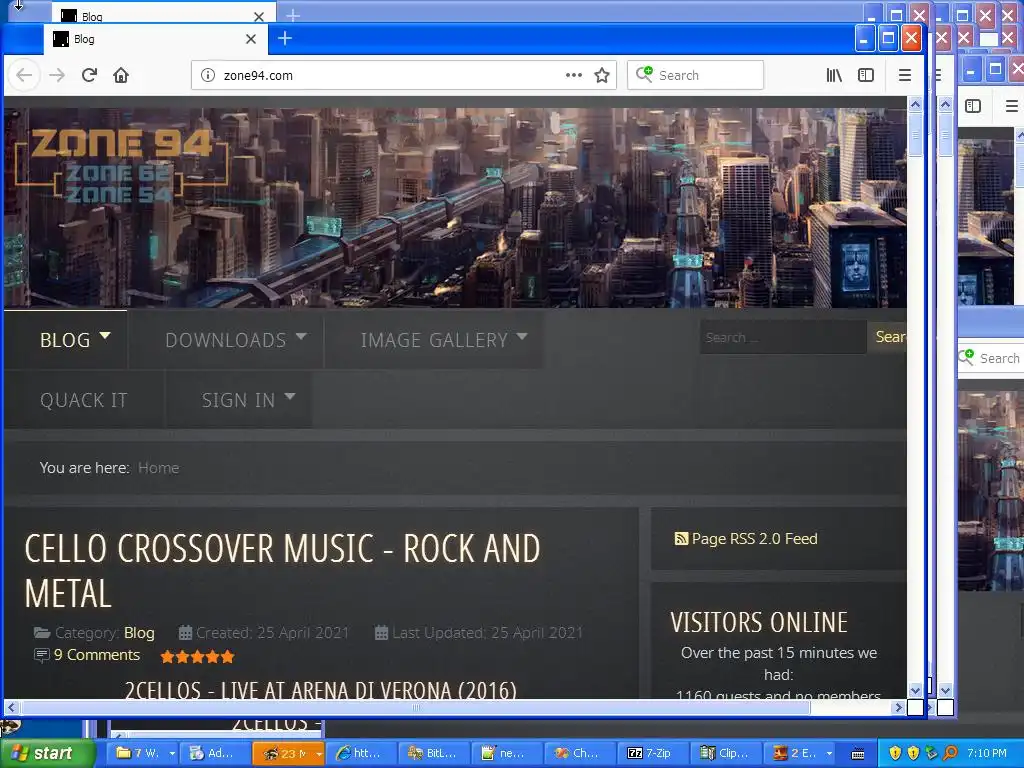Select the front Blog tab
The width and height of the screenshot is (1024, 768).
[155, 39]
